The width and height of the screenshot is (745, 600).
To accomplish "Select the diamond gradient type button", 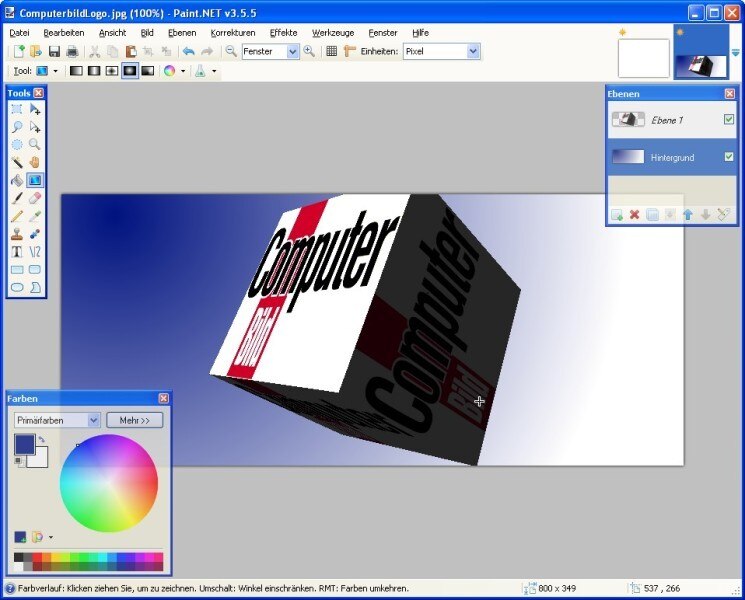I will pyautogui.click(x=111, y=72).
